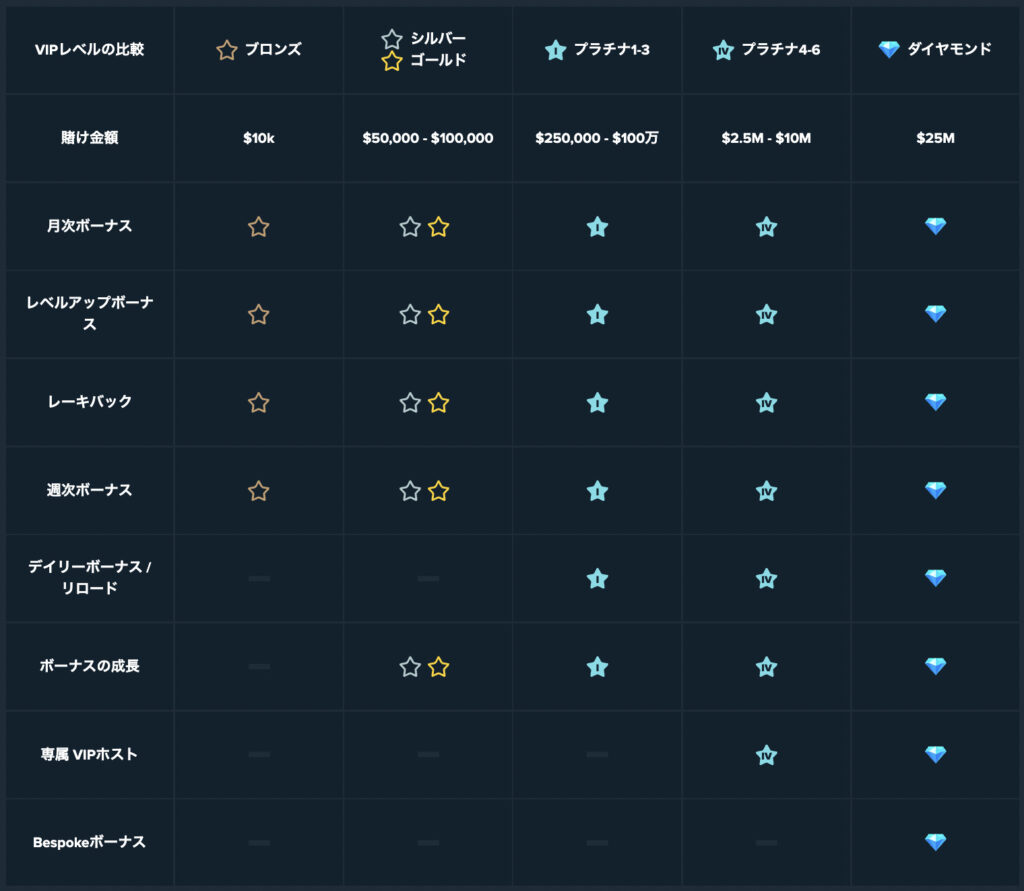Select the platinum I star in the レーキバック row
Viewport: 1024px width, 891px height.
597,402
